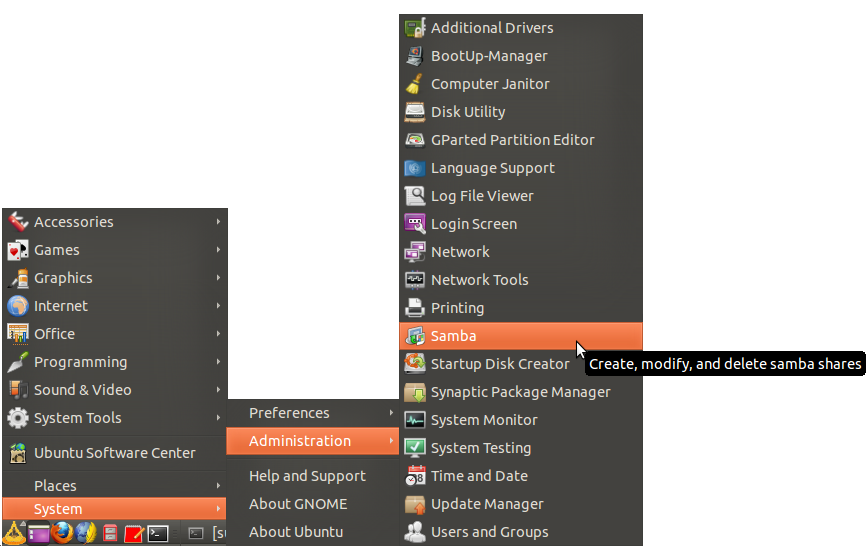Launch Log File Viewer
The height and width of the screenshot is (546, 868).
click(520, 196)
